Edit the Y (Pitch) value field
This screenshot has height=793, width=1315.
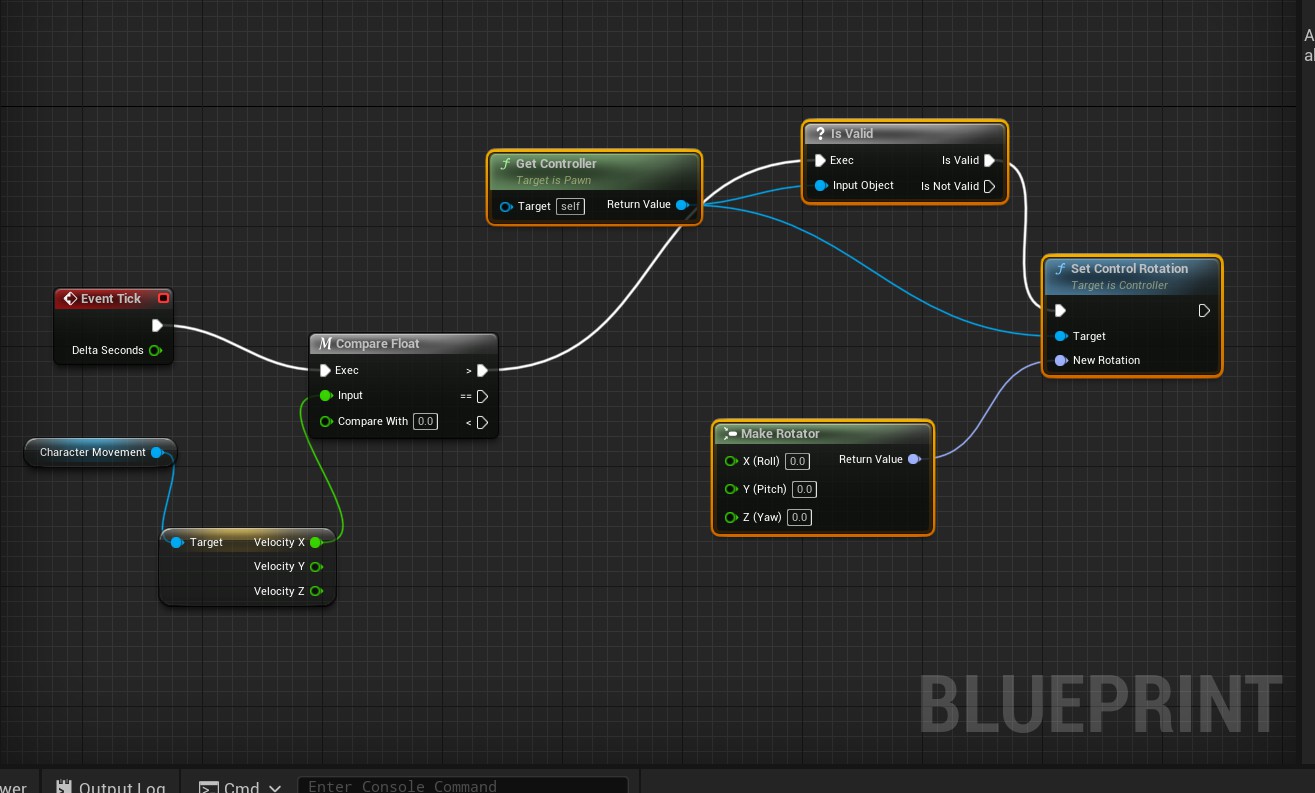(x=804, y=489)
